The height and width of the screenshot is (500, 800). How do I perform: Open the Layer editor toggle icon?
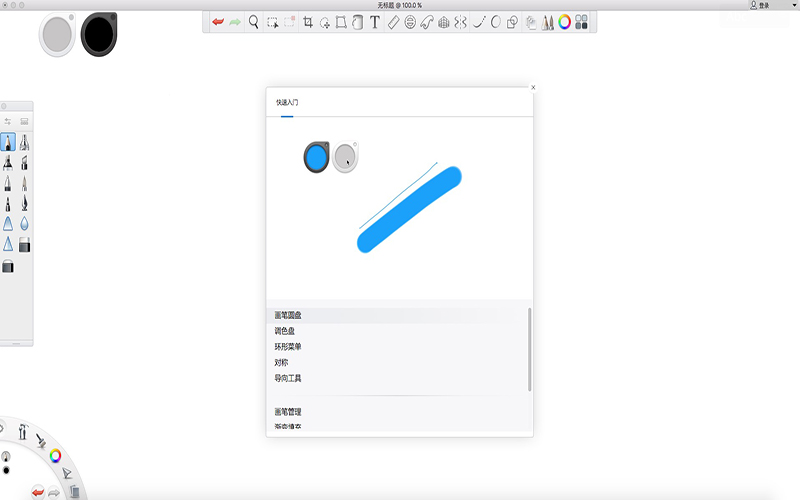click(531, 22)
